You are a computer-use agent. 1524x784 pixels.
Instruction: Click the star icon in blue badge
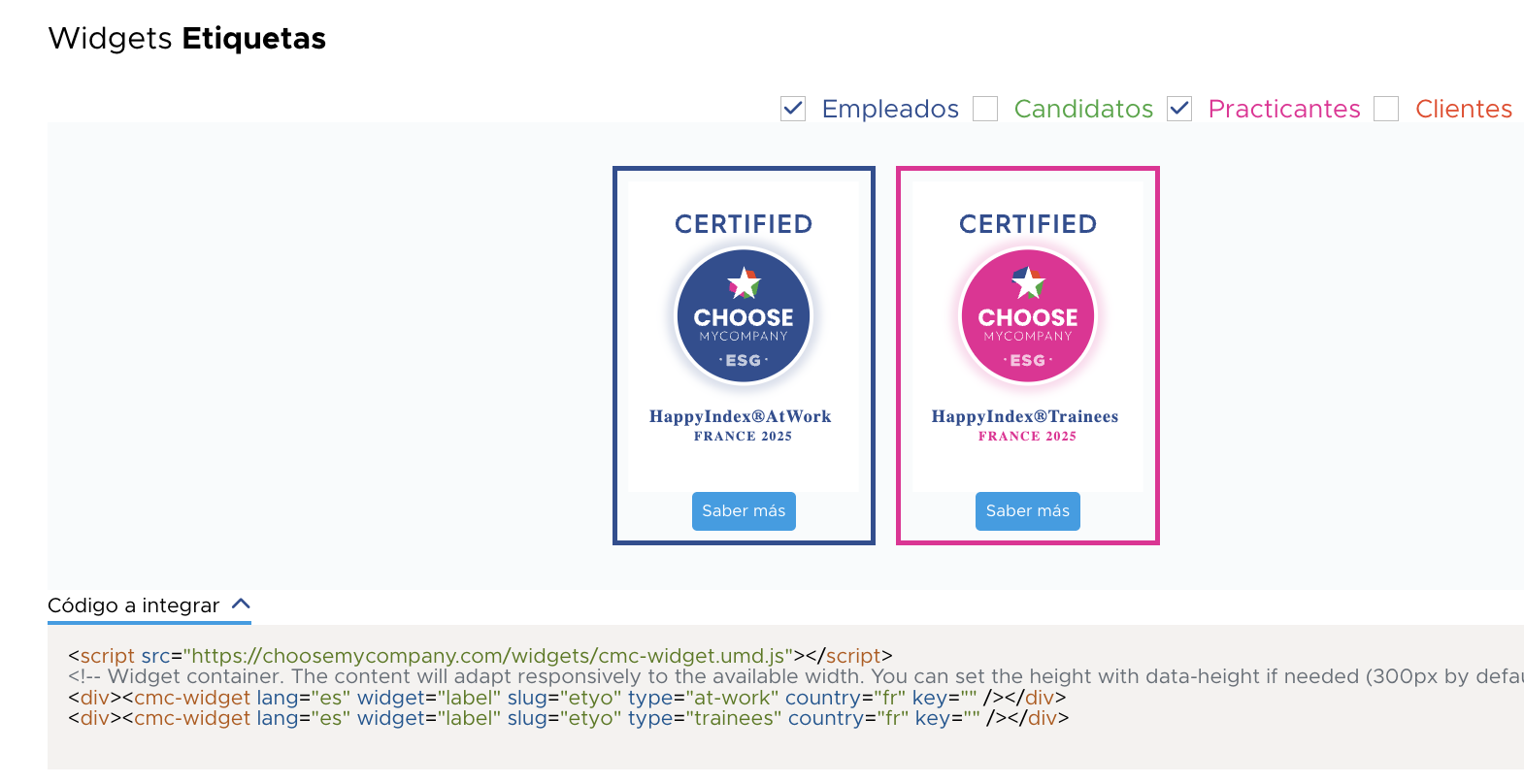(744, 283)
